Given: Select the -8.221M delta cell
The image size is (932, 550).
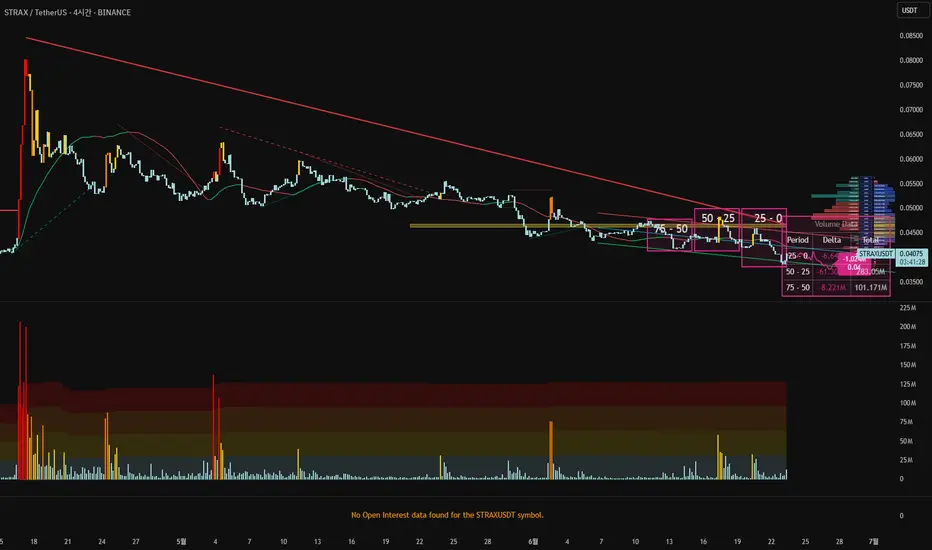Looking at the screenshot, I should (x=833, y=288).
